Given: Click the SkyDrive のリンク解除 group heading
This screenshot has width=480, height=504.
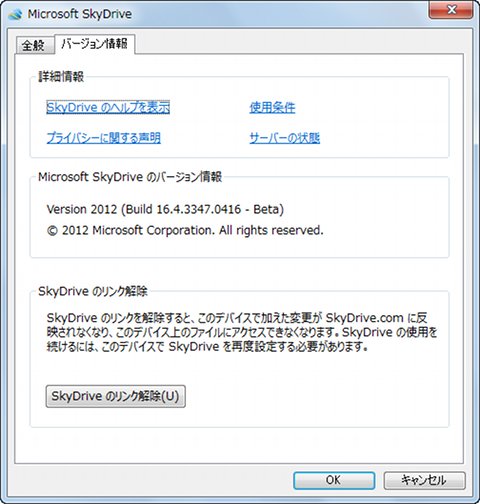Looking at the screenshot, I should [93, 291].
